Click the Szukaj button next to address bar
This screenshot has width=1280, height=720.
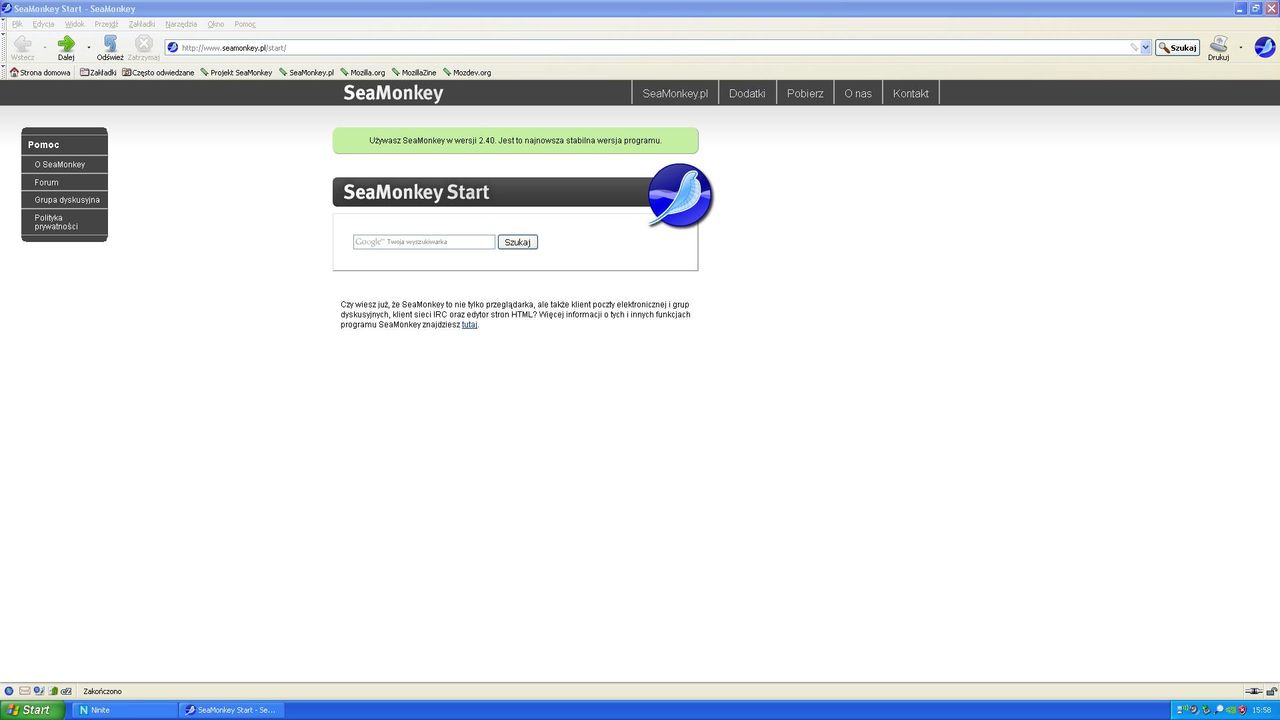coord(1177,47)
